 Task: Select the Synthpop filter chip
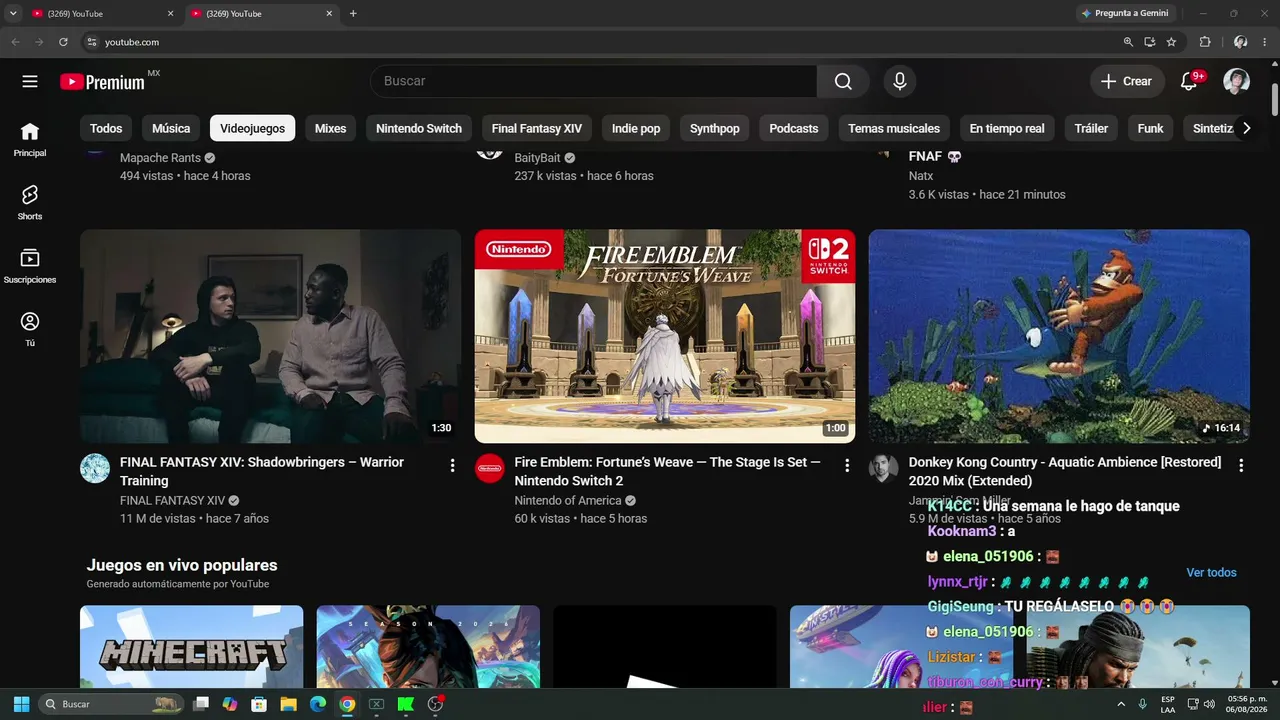point(715,128)
